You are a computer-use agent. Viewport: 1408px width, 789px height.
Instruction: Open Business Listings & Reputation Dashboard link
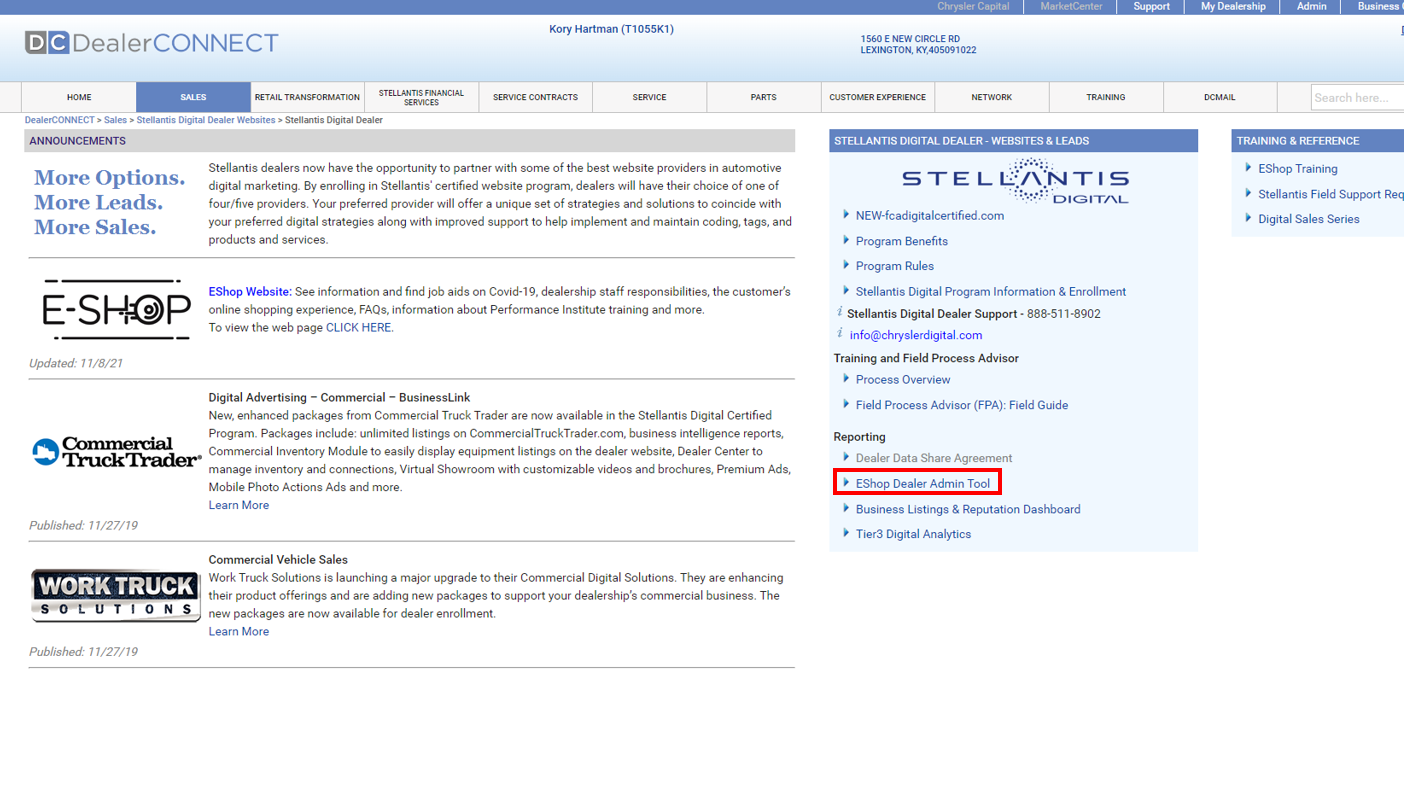[x=967, y=509]
